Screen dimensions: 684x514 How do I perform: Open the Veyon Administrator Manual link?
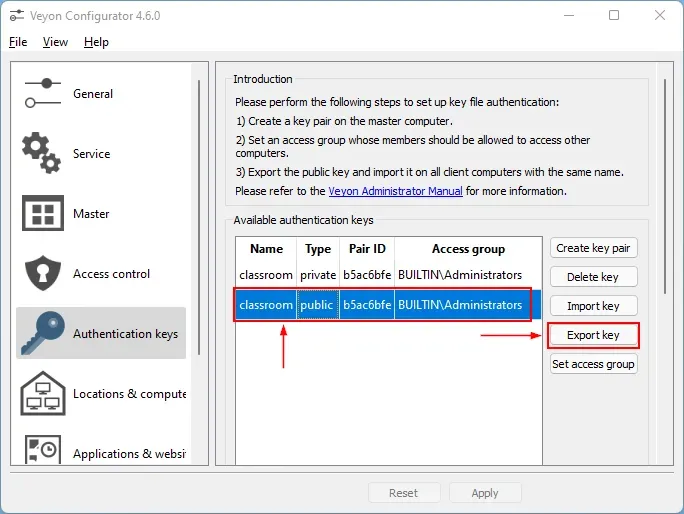point(396,191)
